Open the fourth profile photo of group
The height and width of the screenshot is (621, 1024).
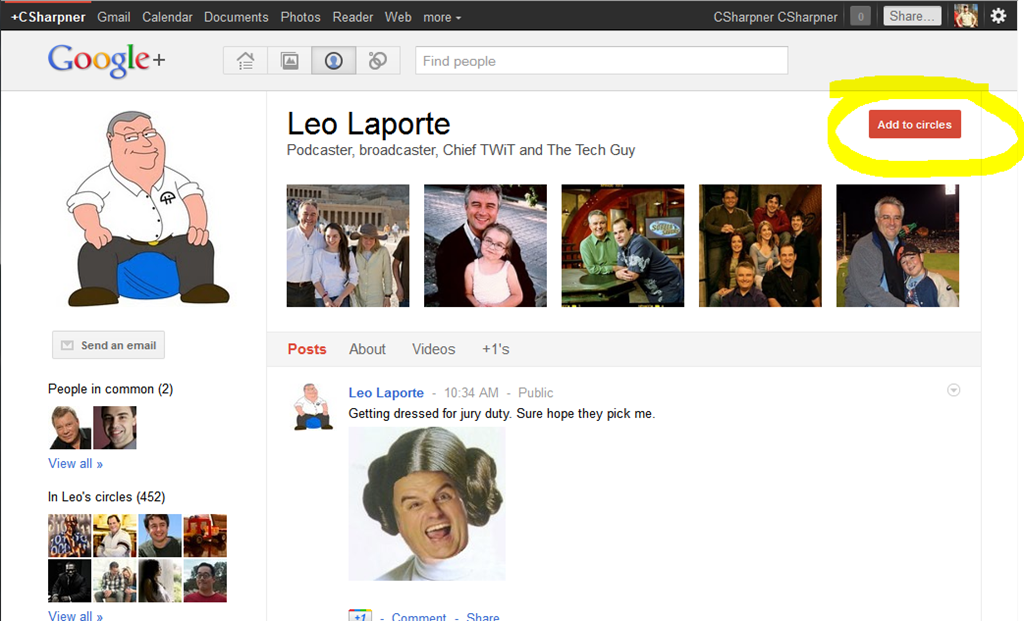pos(760,246)
